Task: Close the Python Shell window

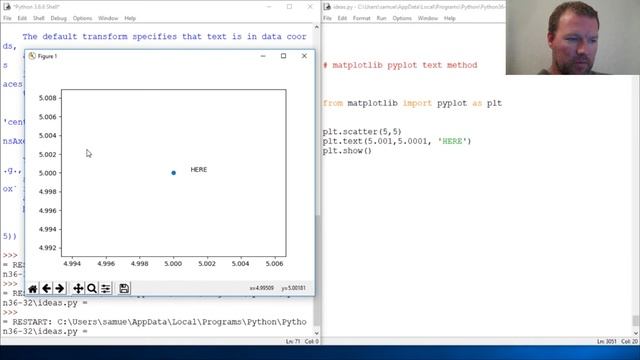Action: point(310,7)
